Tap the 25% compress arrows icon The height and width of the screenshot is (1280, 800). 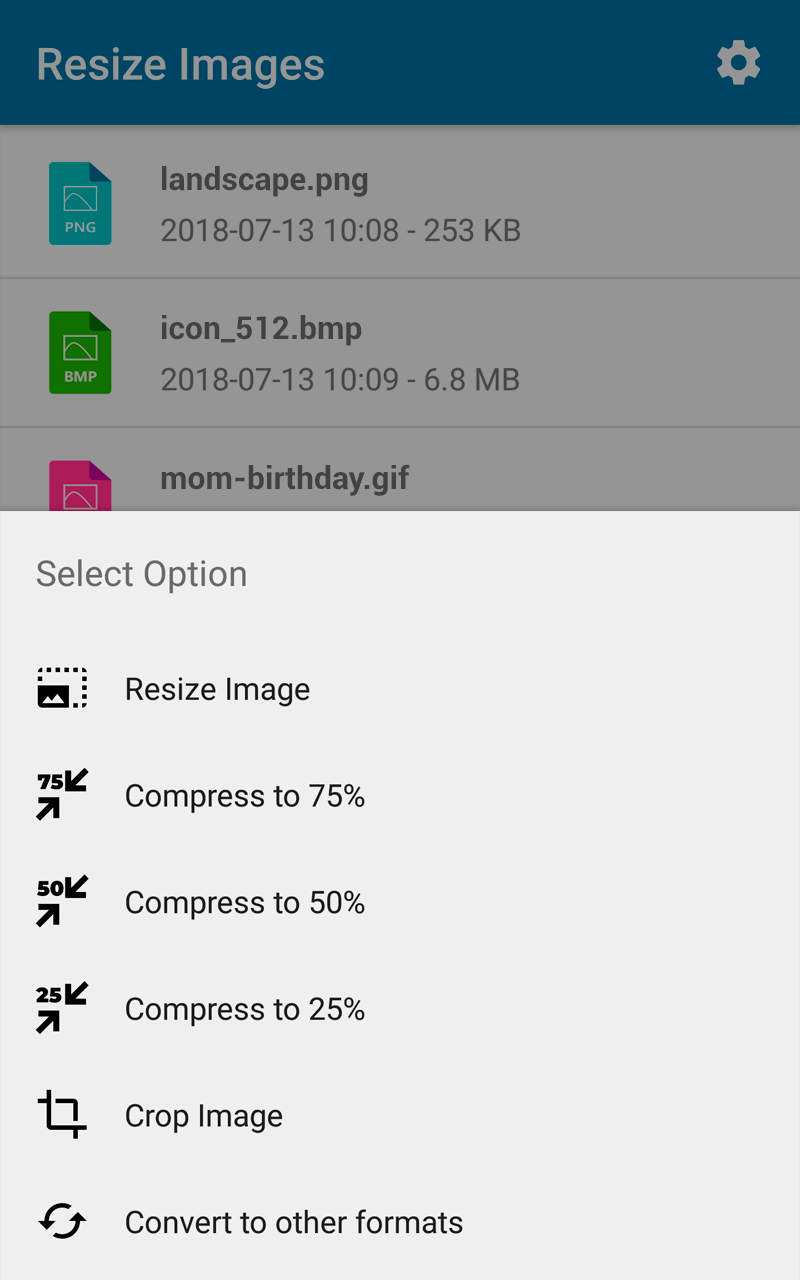point(62,1009)
